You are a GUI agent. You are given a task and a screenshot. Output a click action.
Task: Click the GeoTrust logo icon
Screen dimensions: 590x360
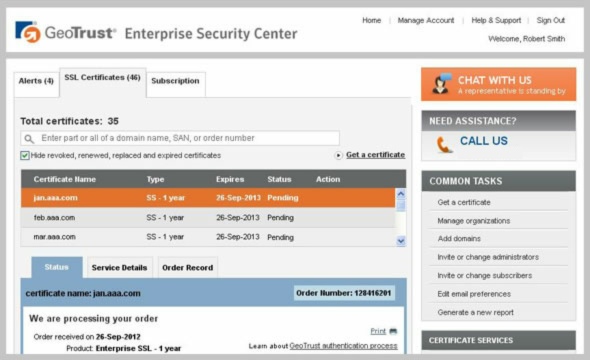click(x=28, y=32)
